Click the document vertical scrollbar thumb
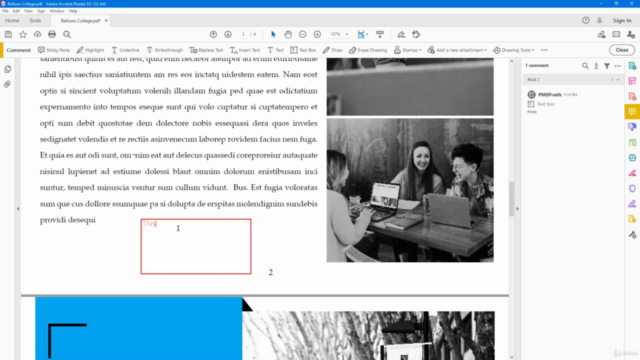640x360 pixels. (512, 199)
